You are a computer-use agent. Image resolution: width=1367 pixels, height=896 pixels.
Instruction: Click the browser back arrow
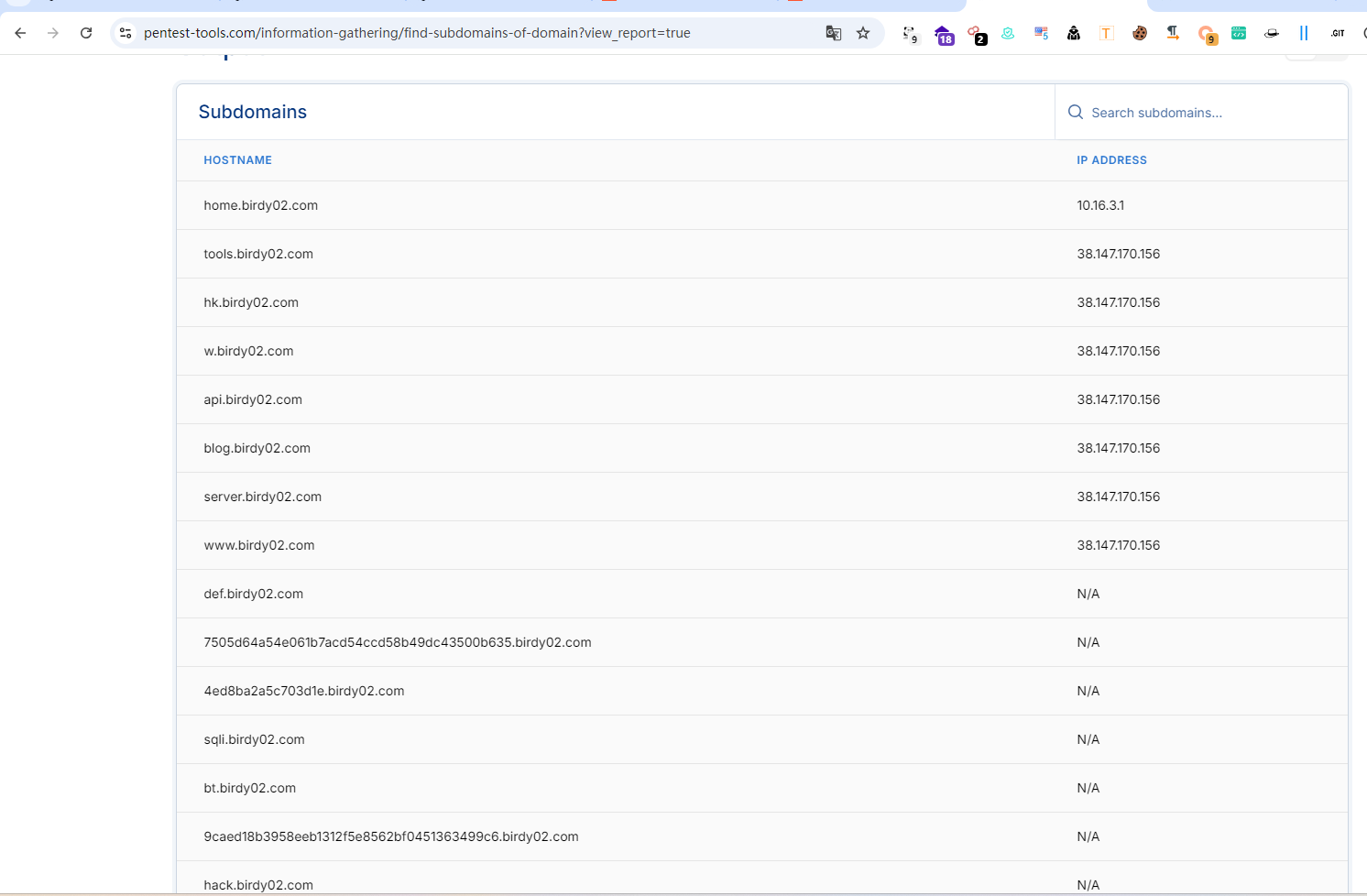coord(20,33)
